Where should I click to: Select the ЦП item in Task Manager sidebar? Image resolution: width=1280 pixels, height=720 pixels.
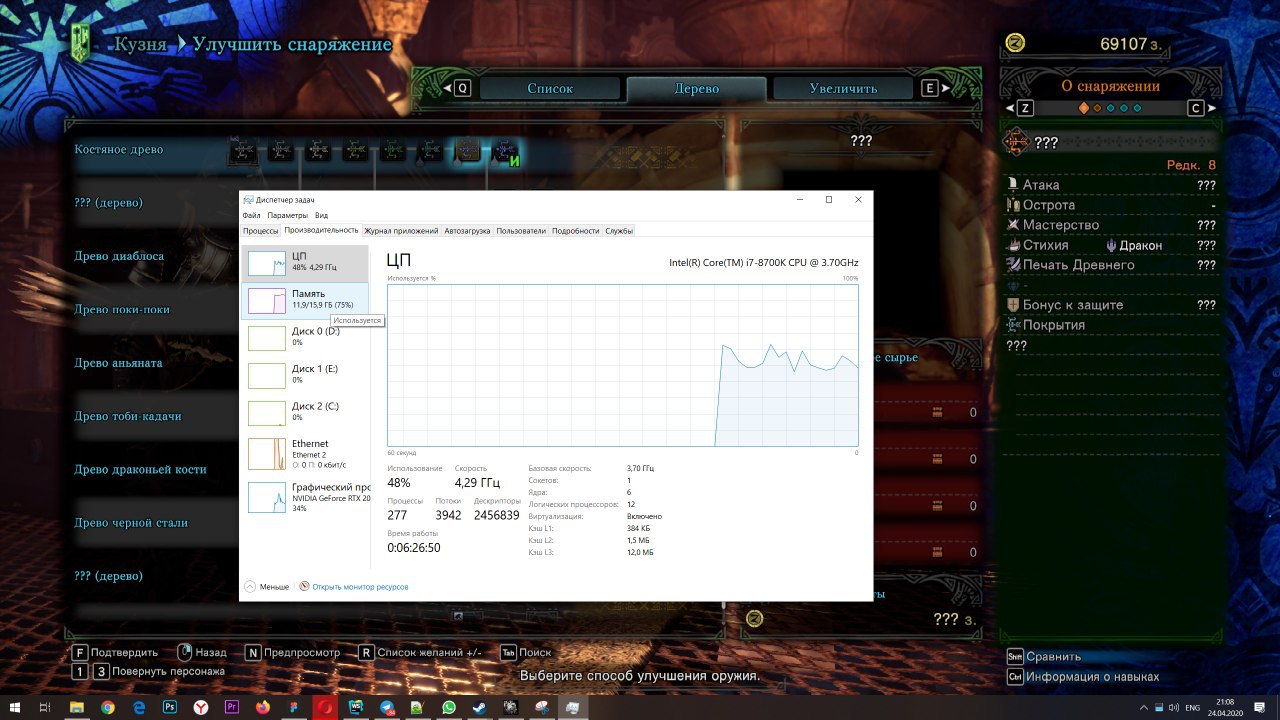305,262
